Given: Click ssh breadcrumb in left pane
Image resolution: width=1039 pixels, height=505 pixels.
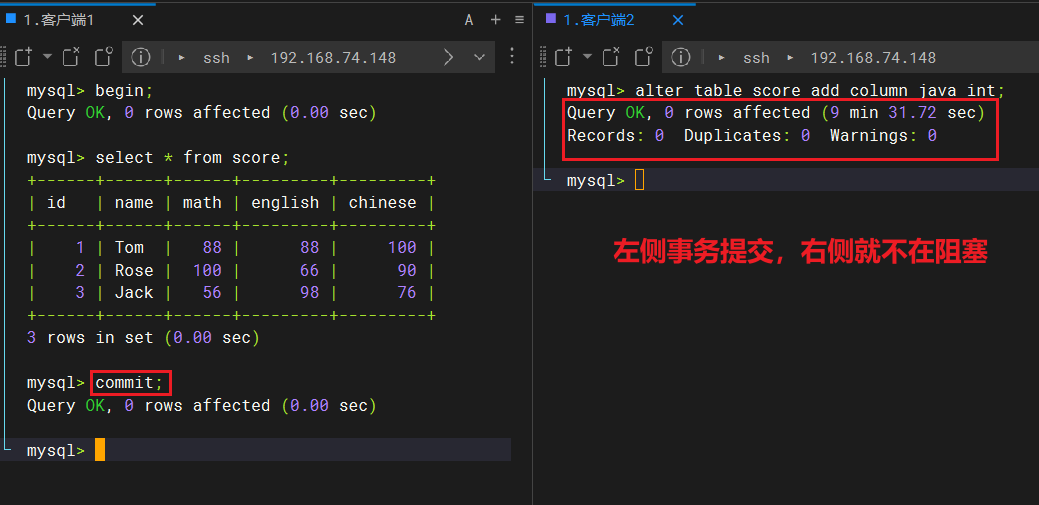Looking at the screenshot, I should 216,58.
